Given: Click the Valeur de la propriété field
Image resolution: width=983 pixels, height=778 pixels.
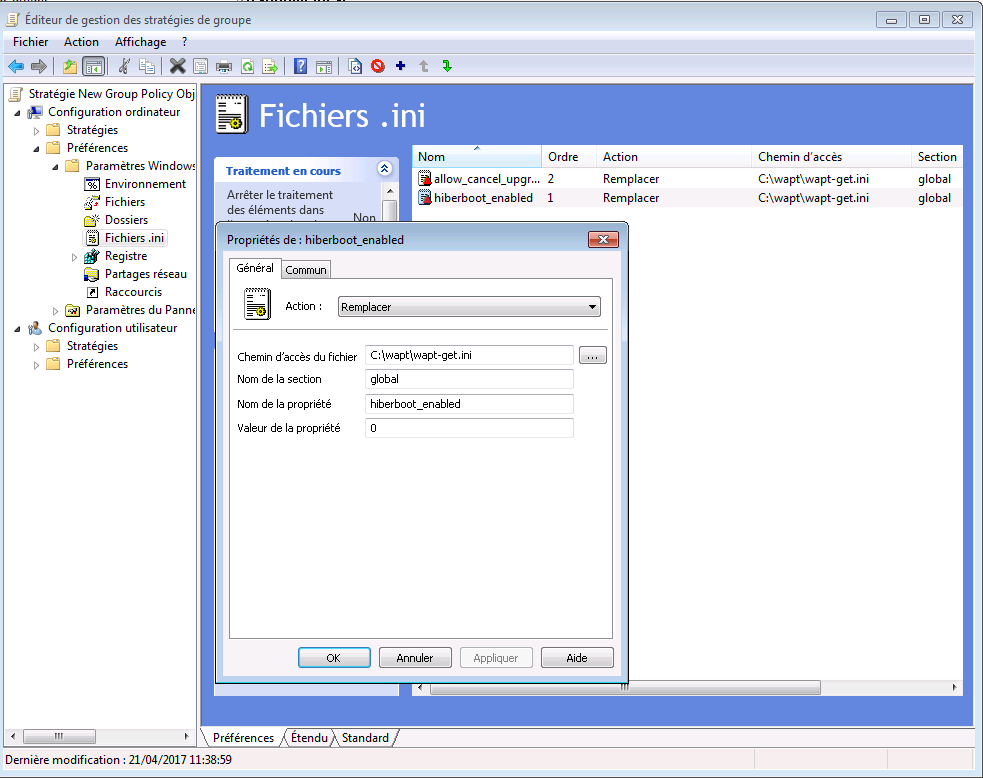Looking at the screenshot, I should pos(469,428).
